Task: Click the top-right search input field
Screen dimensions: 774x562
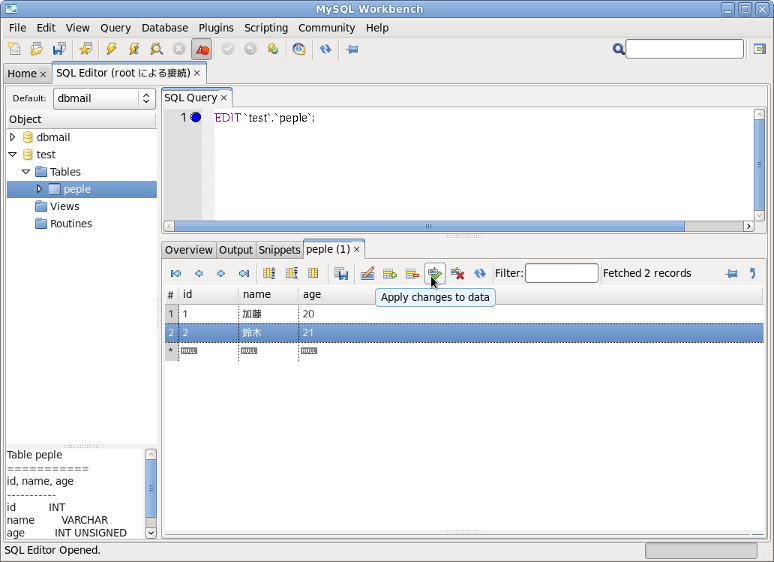Action: (685, 49)
